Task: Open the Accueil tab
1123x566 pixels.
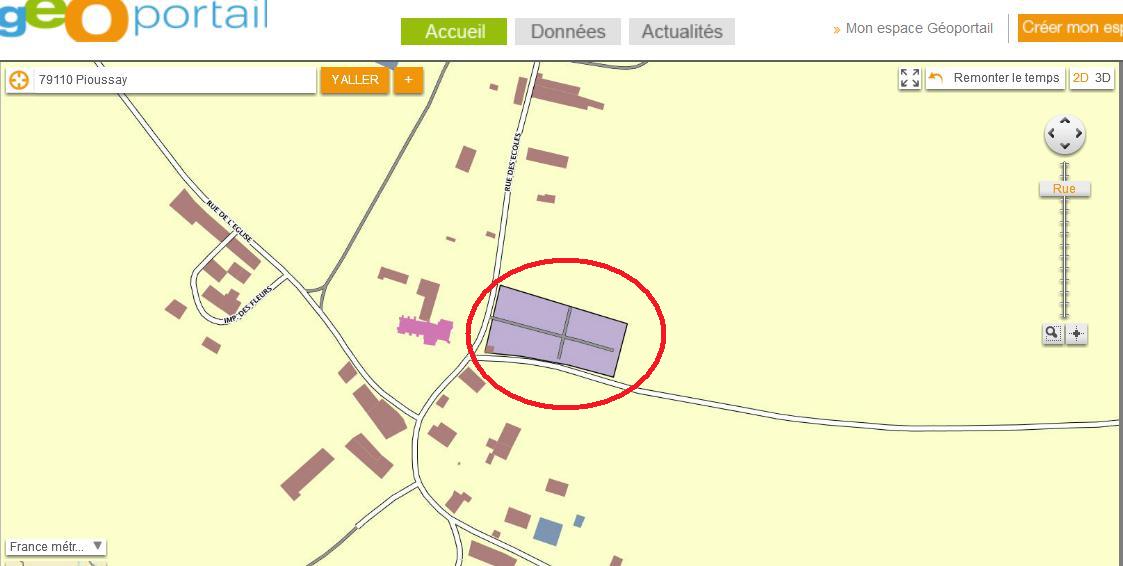Action: 454,32
